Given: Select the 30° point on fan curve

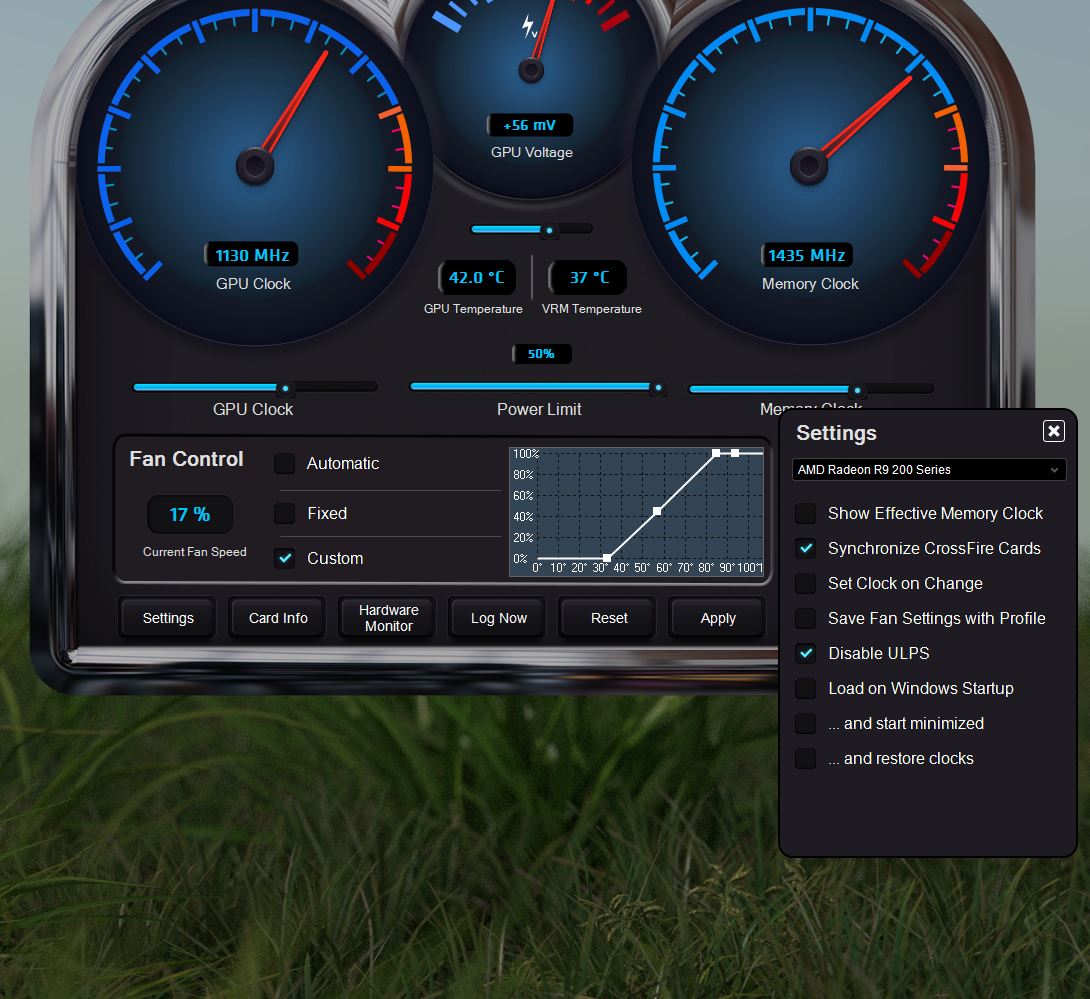Looking at the screenshot, I should coord(607,558).
